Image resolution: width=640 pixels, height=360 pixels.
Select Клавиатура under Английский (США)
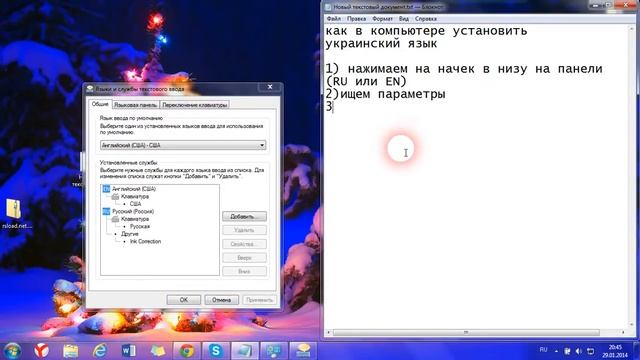135,196
